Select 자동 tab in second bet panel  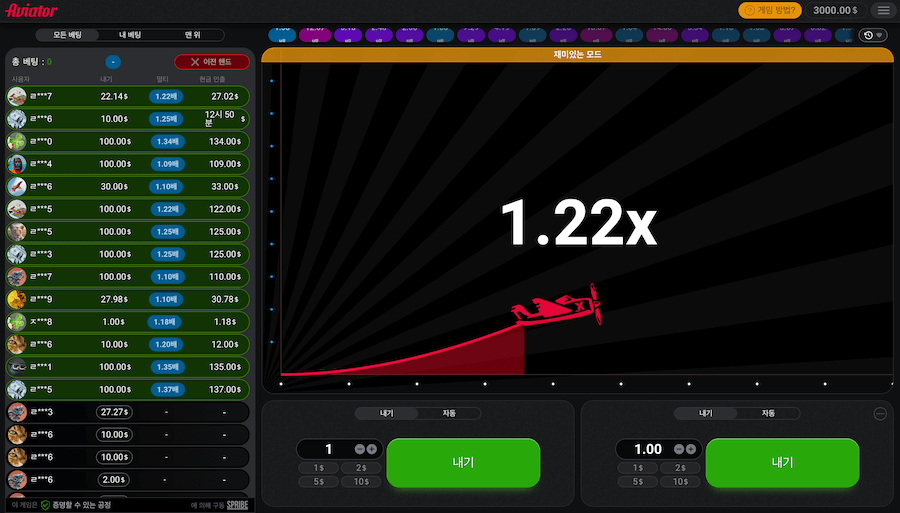[x=768, y=413]
